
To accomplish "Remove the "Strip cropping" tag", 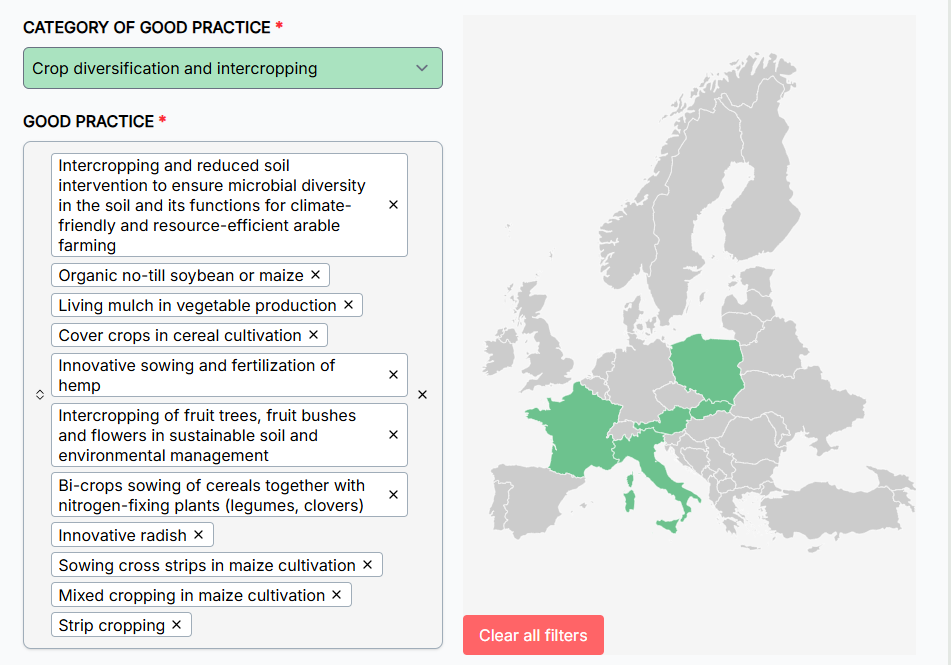I will tap(176, 625).
